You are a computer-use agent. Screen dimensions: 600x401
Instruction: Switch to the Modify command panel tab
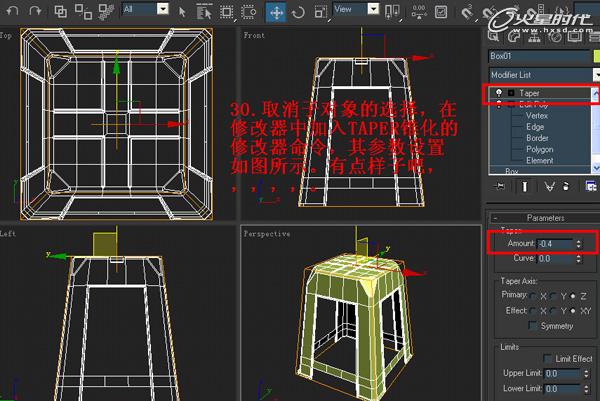(514, 37)
